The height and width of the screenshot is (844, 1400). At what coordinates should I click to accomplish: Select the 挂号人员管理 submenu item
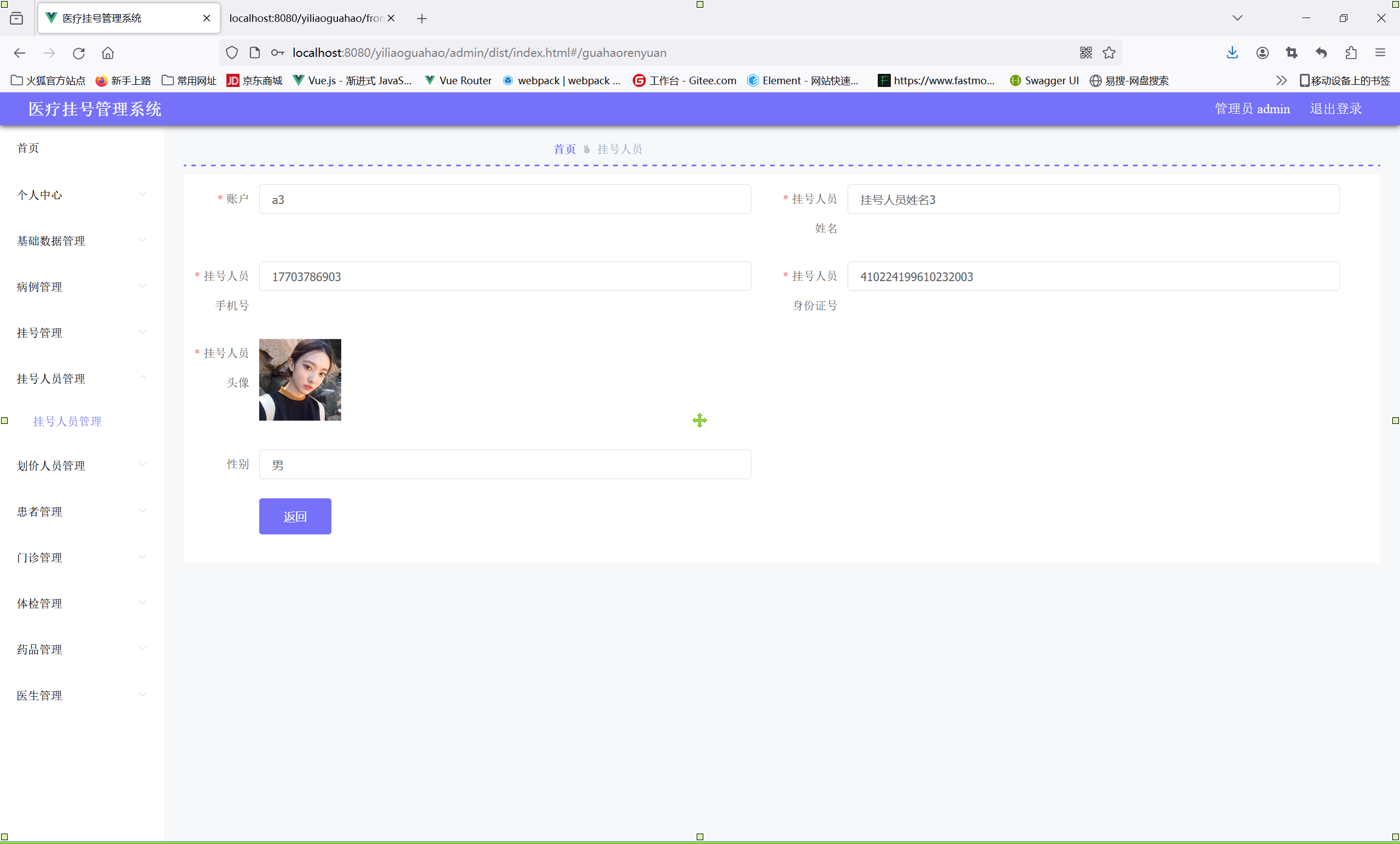(x=67, y=421)
